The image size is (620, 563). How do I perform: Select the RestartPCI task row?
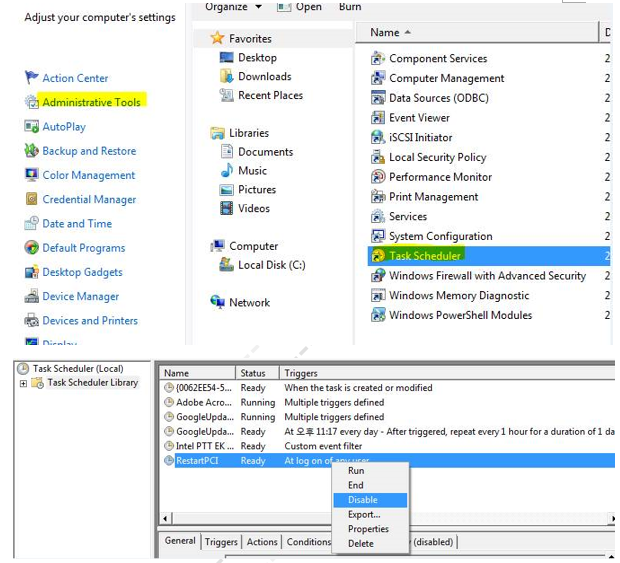[200, 461]
